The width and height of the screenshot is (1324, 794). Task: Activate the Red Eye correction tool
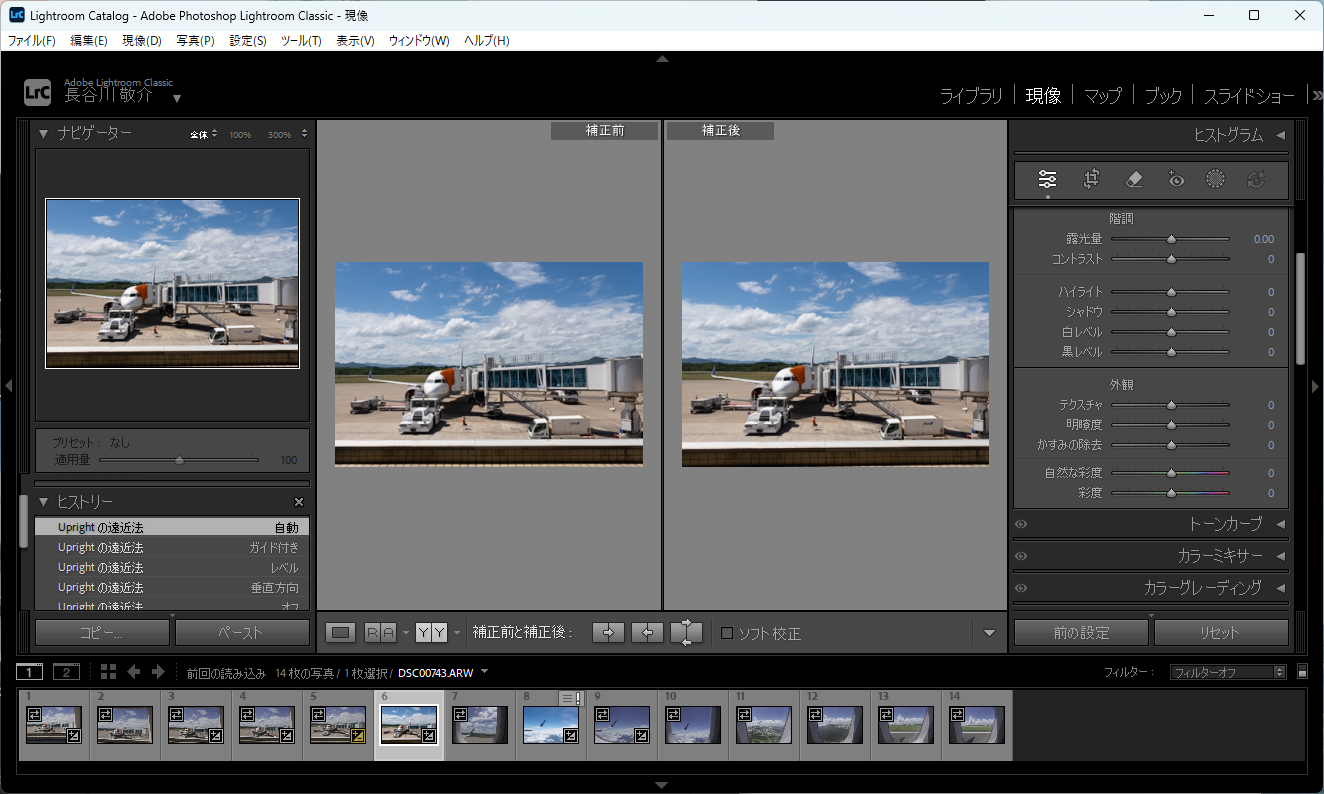1175,179
